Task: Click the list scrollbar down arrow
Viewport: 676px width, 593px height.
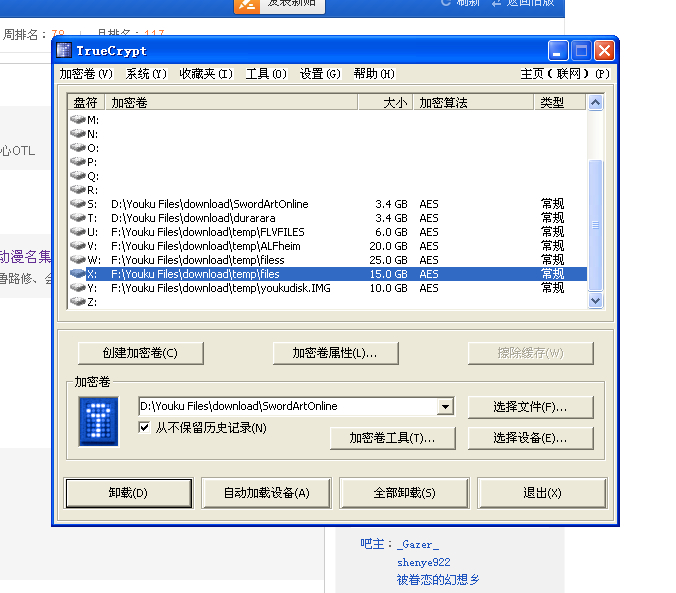Action: (x=595, y=300)
